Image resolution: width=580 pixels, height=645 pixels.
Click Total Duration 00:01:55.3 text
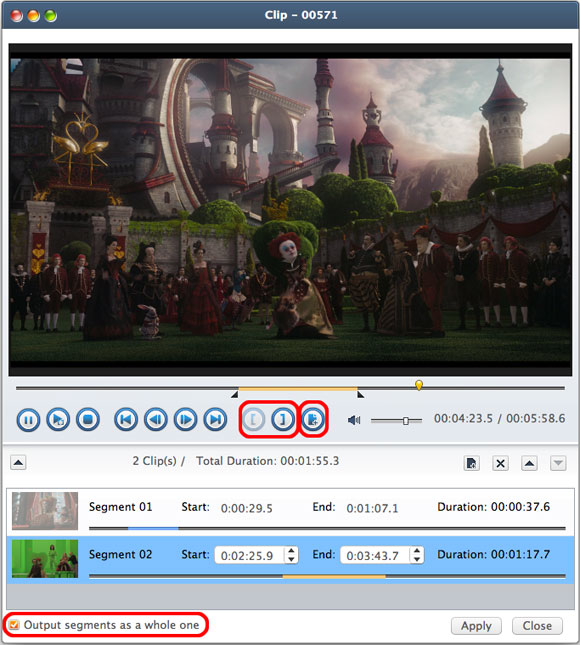click(x=267, y=461)
